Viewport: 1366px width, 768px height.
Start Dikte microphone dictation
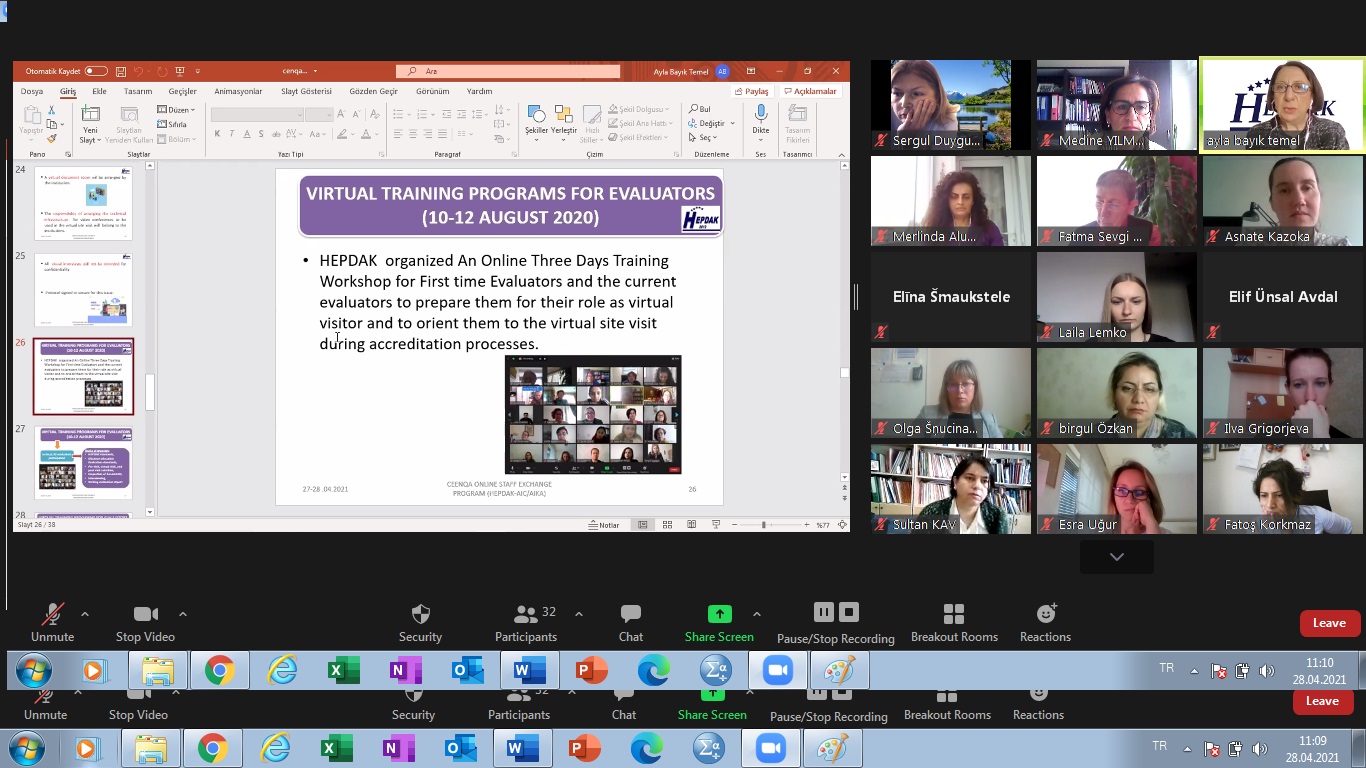[761, 122]
